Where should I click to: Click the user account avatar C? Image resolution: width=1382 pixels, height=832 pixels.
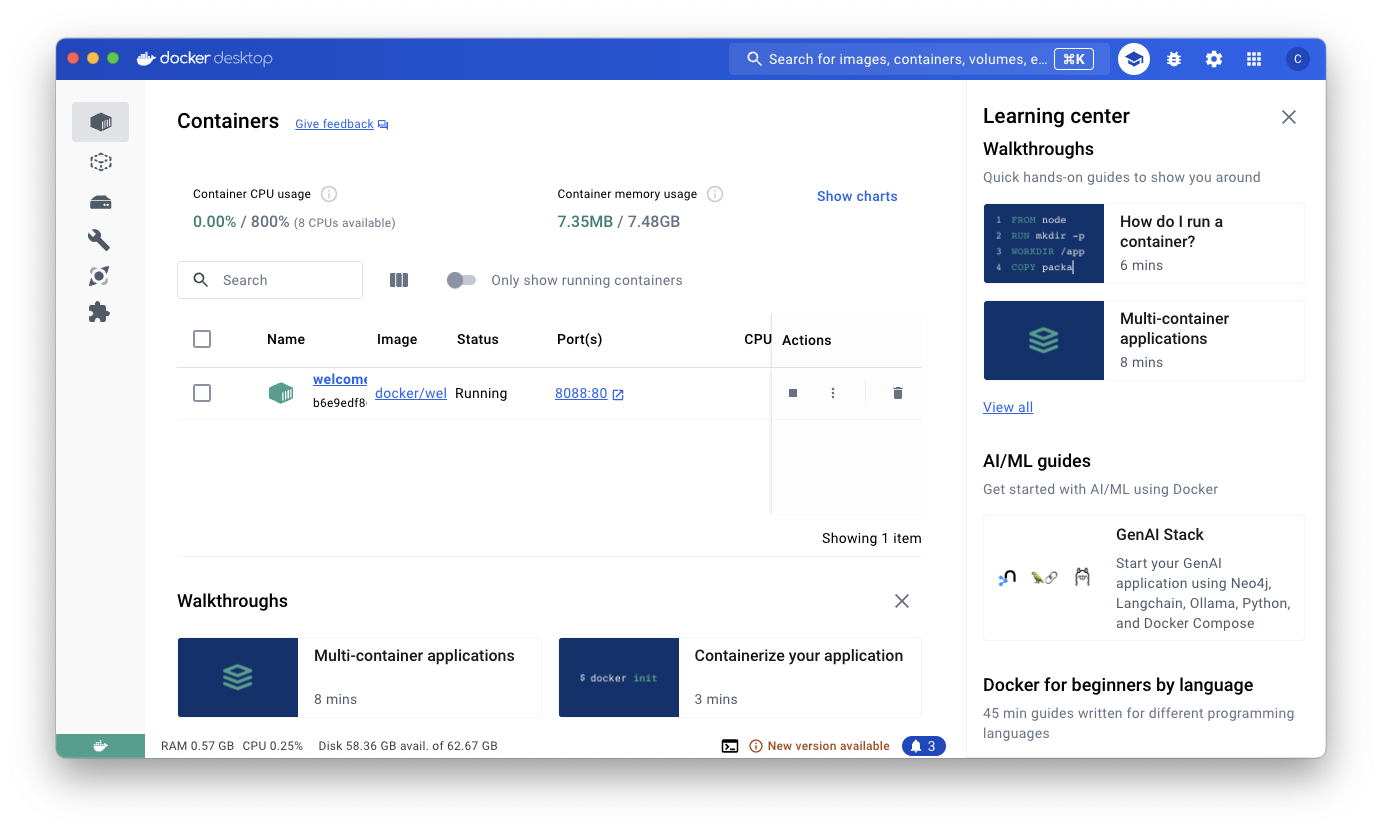click(1298, 59)
